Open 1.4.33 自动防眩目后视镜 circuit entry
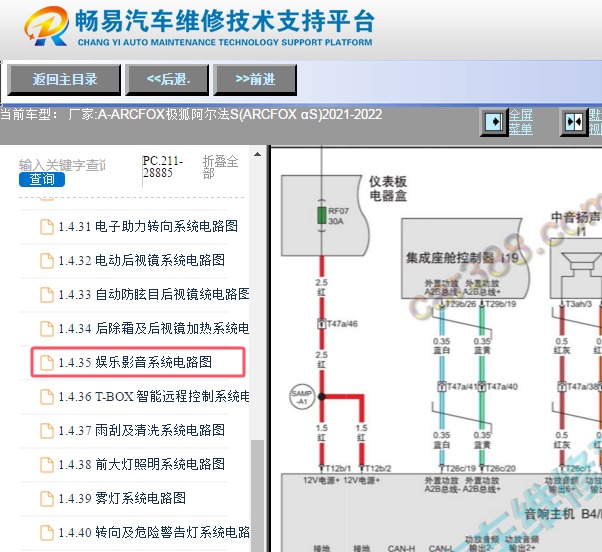Image resolution: width=602 pixels, height=552 pixels. click(x=154, y=294)
